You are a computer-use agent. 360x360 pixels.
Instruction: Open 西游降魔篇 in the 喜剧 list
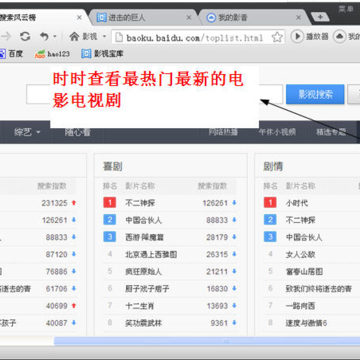point(144,237)
